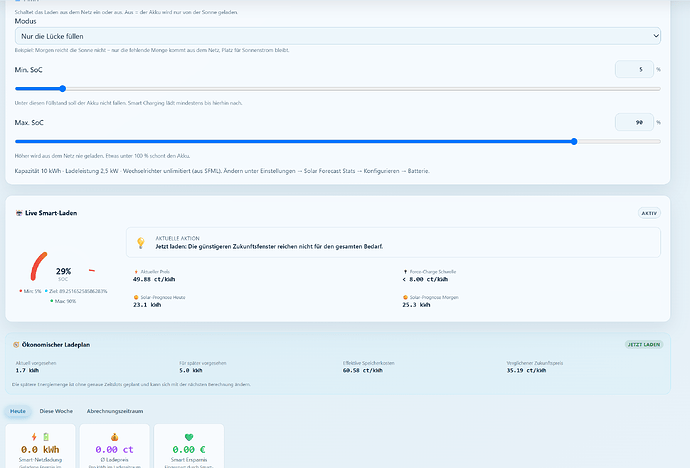Click the Ziel 89.25… gauge legend entry
Image resolution: width=690 pixels, height=468 pixels.
point(76,291)
